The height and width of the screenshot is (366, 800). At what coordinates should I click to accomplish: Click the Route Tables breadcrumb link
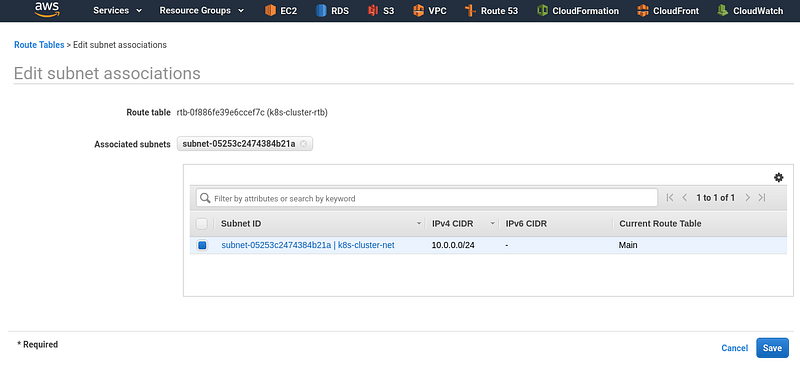39,45
